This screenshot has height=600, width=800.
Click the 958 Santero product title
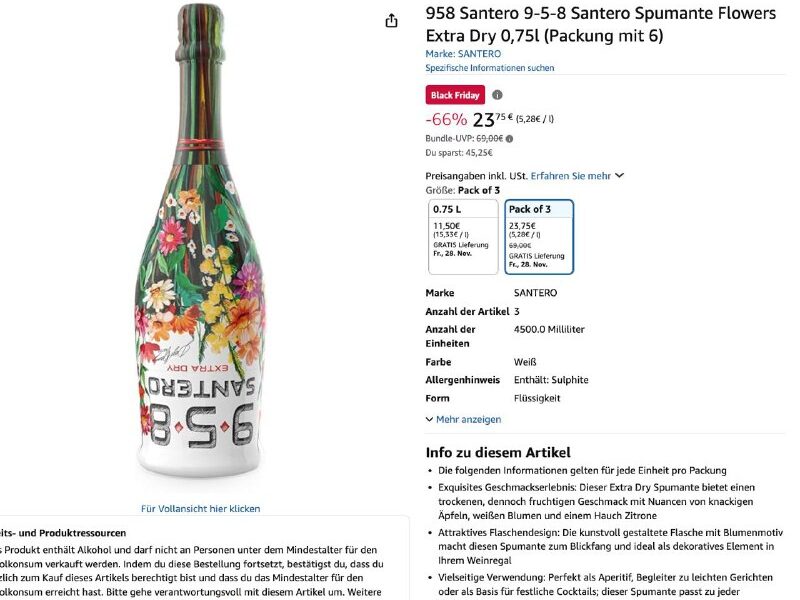[x=600, y=24]
